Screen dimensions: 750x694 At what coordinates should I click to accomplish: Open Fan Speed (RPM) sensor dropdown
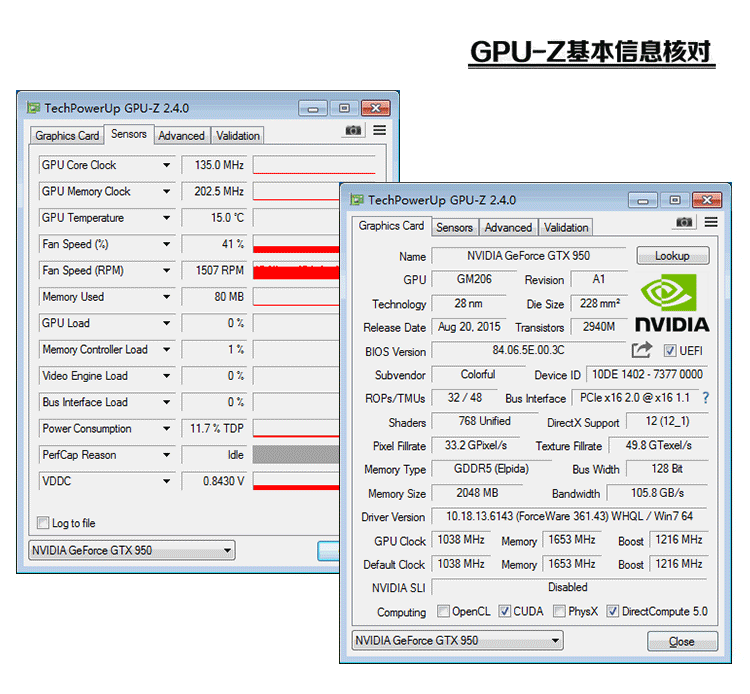click(x=166, y=270)
